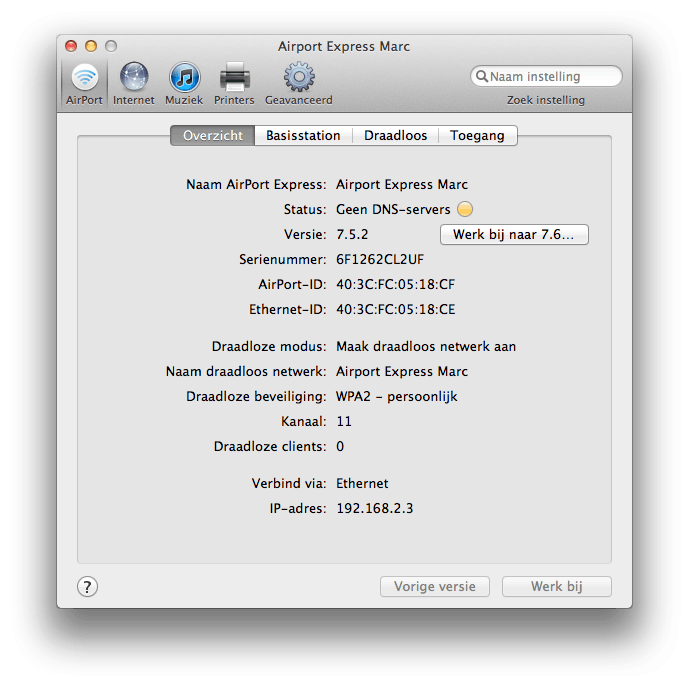Select the IP address 192.168.2.3
The height and width of the screenshot is (687, 689).
click(x=375, y=508)
